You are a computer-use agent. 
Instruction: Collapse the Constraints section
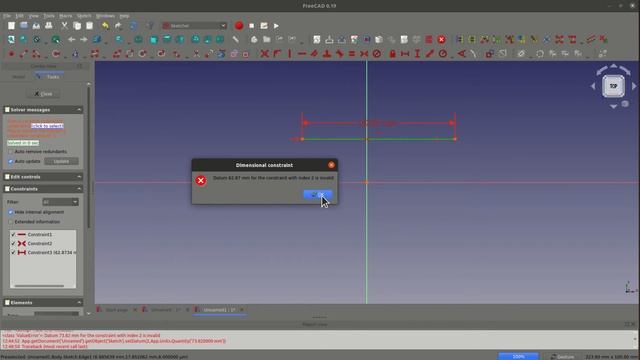tap(79, 189)
